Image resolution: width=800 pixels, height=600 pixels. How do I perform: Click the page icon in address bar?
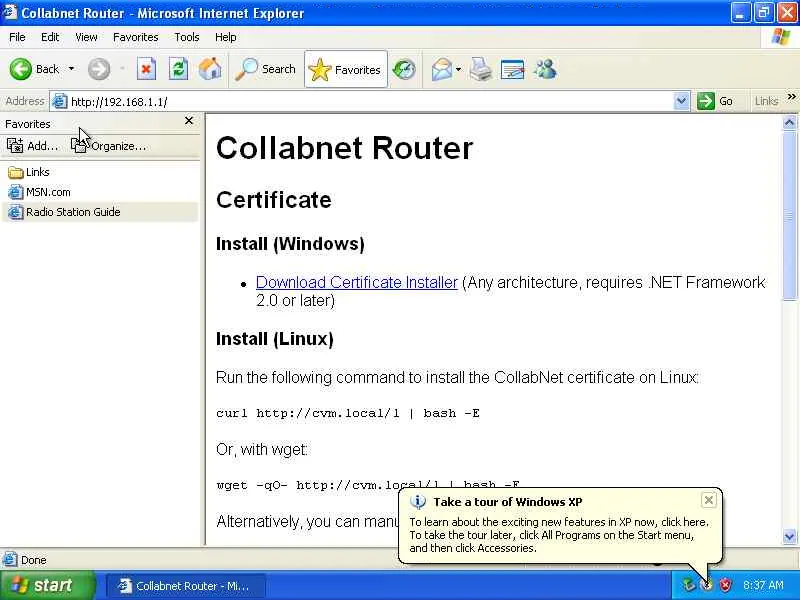click(x=60, y=101)
